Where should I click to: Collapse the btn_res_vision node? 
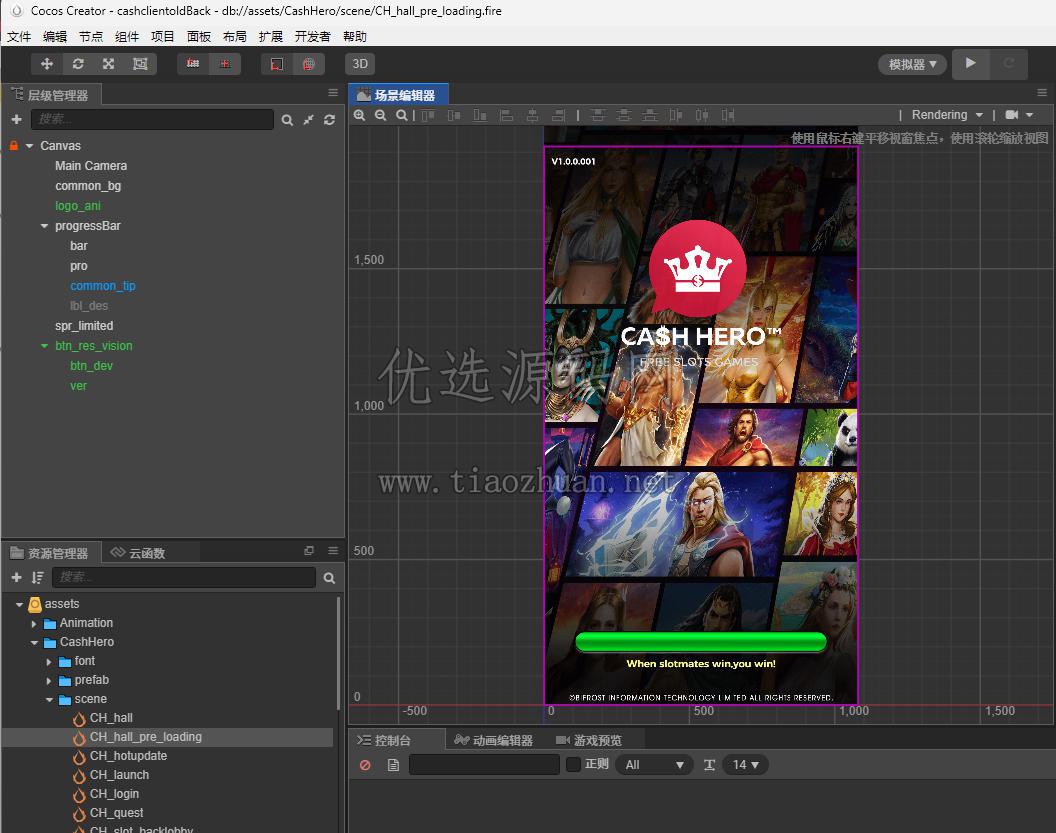tap(44, 345)
